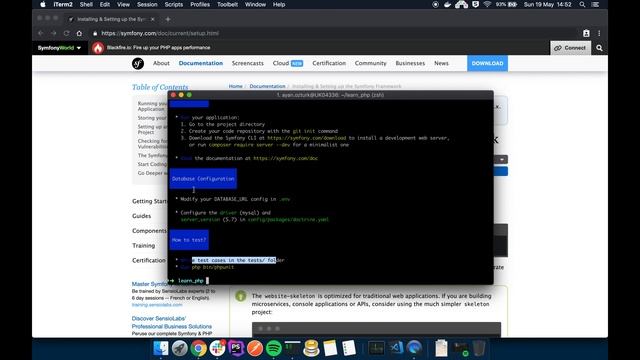Open Spotify from the Dock
This screenshot has height=360, width=640.
coord(273,348)
